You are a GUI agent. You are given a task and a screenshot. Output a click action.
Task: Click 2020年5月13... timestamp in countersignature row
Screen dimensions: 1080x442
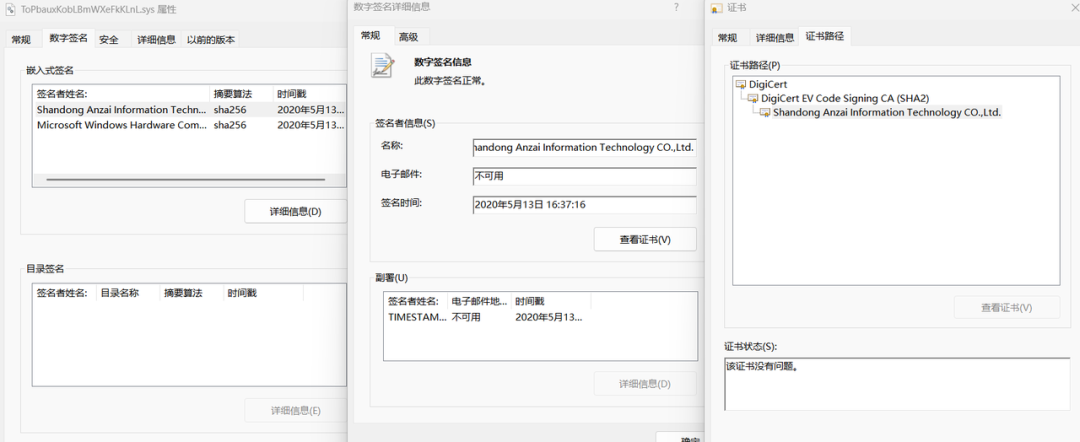point(548,317)
